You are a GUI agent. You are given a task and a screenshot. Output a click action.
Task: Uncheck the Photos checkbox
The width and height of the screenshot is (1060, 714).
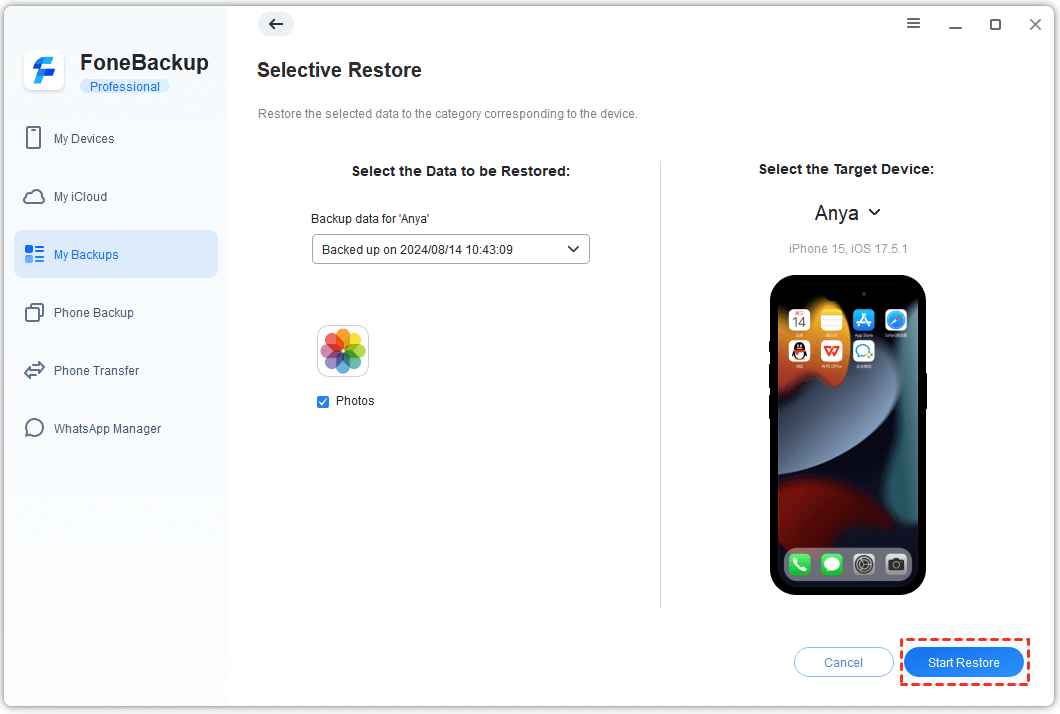(323, 402)
